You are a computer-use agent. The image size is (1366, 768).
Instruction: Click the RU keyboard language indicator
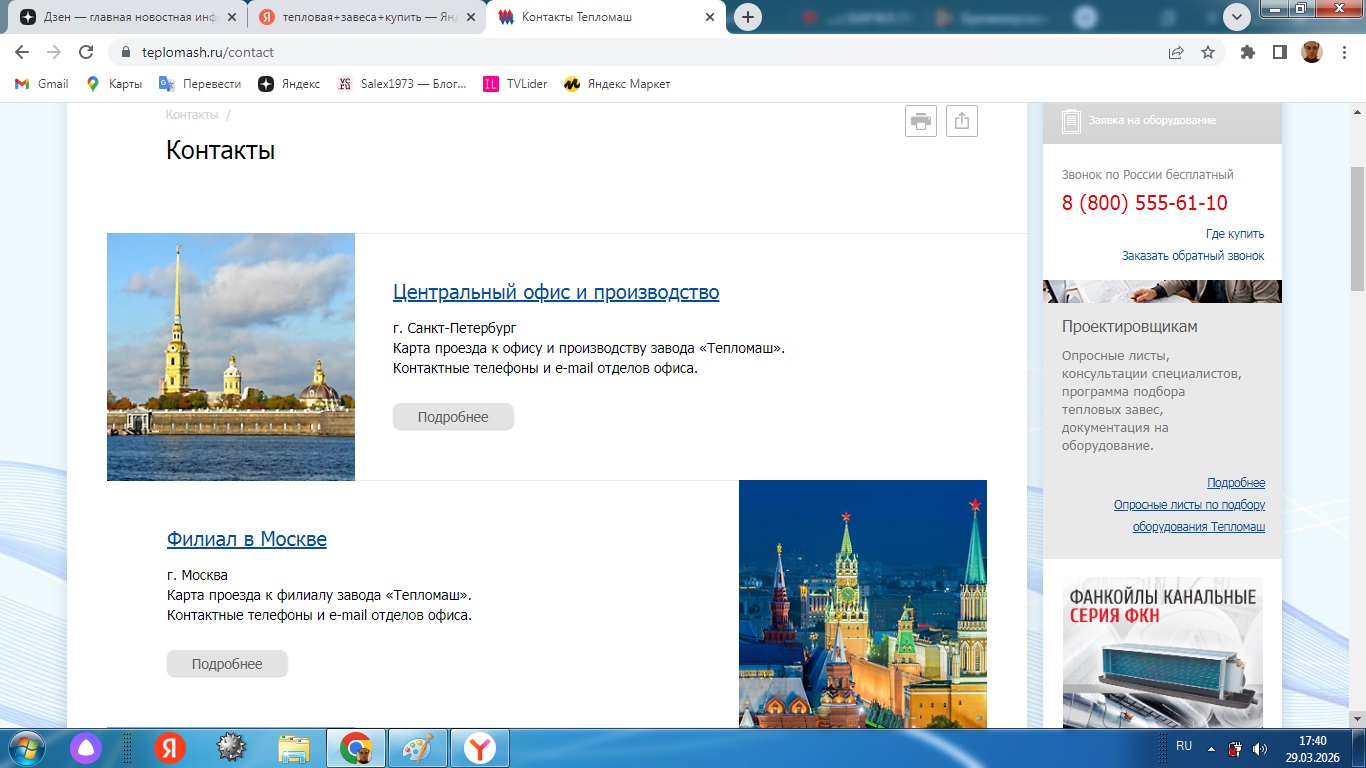[1184, 746]
